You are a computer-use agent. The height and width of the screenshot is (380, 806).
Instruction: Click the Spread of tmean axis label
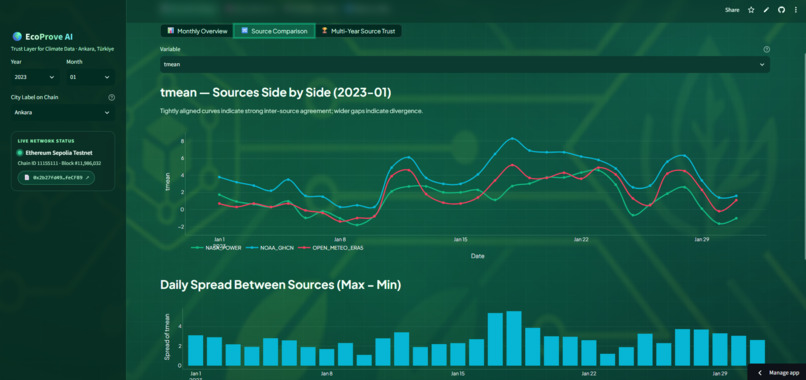(x=167, y=336)
